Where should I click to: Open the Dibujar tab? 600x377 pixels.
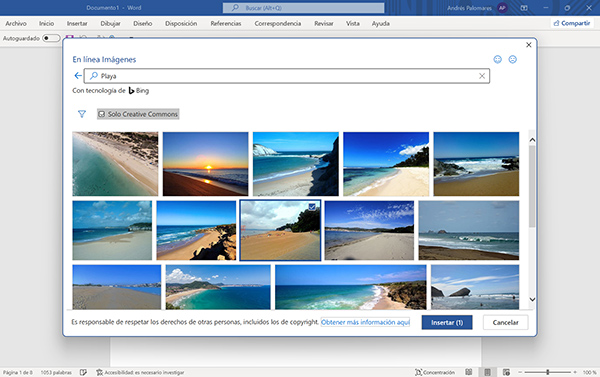point(111,23)
